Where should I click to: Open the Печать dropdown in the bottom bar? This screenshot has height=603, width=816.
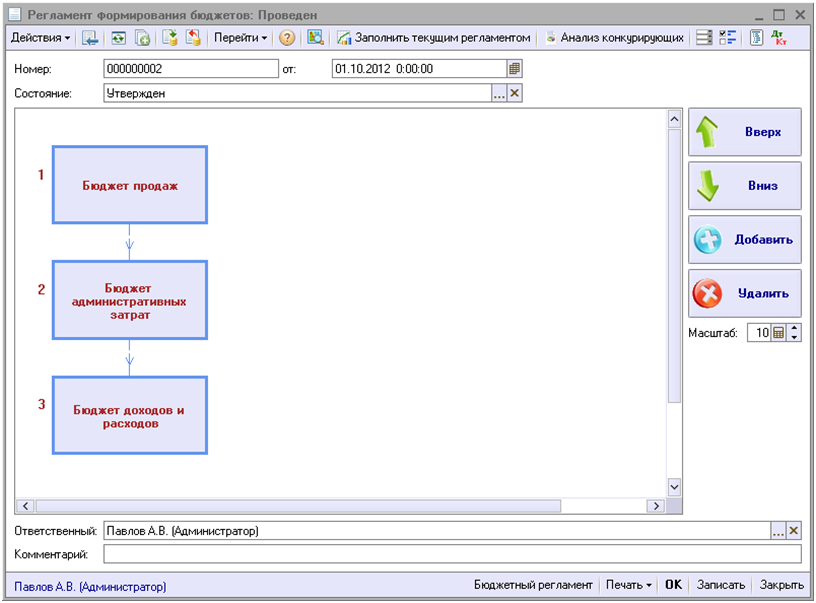point(628,585)
